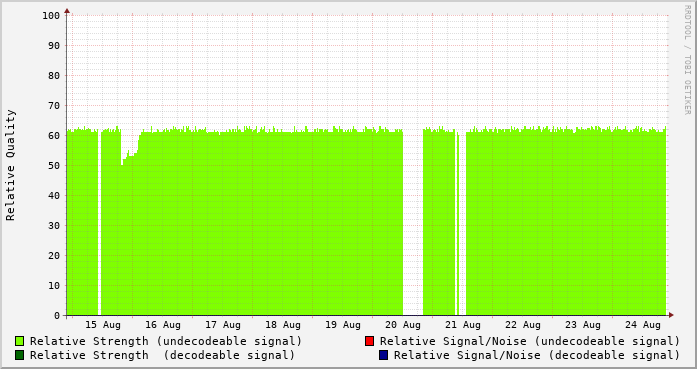Click the RRDTOOL / TOBI OETIKER watermark

pos(687,60)
